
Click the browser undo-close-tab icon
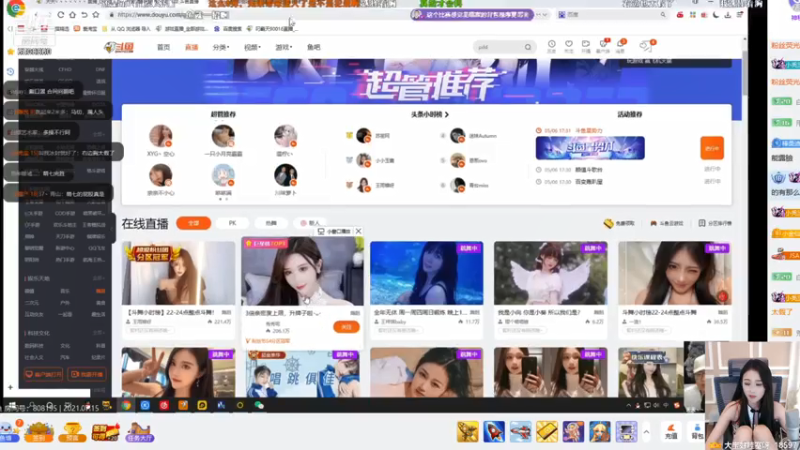pyautogui.click(x=84, y=15)
